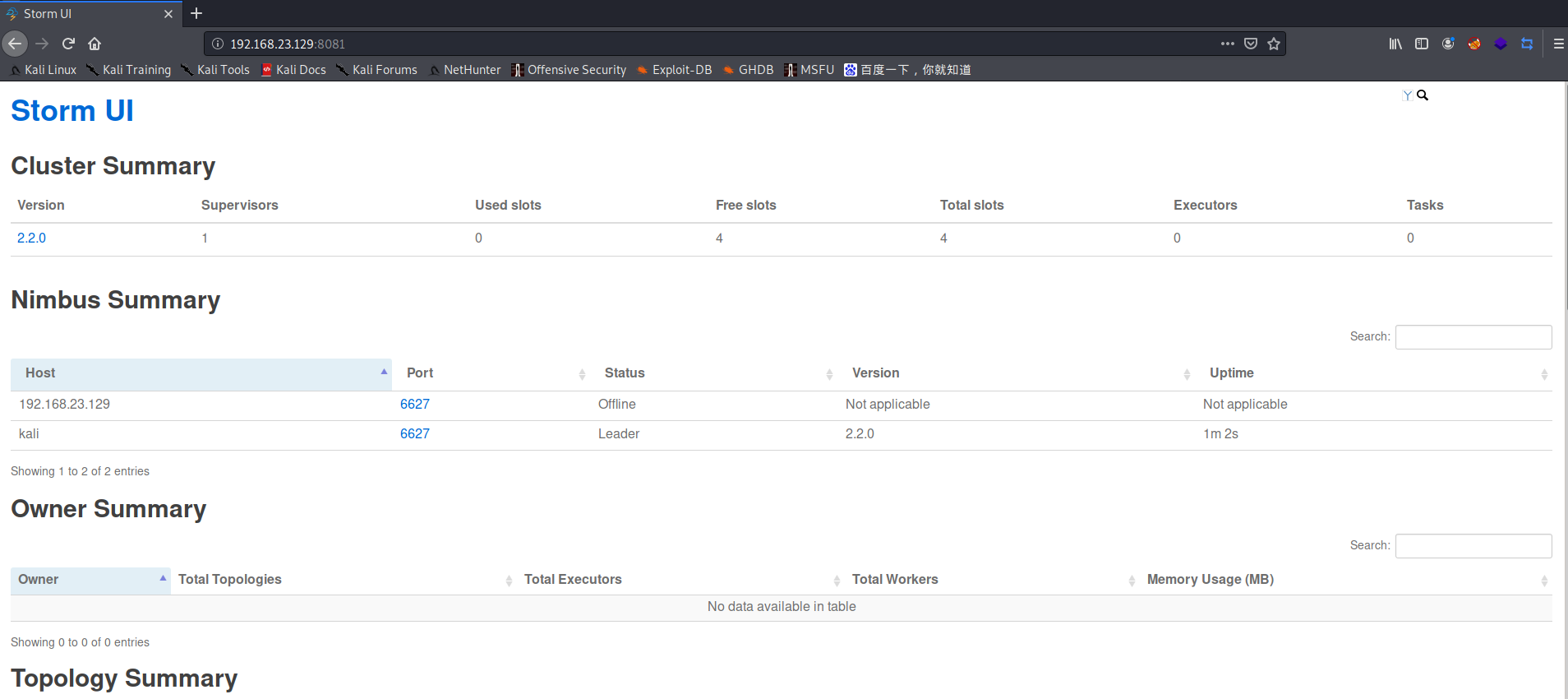Sort Owner Summary by Memory Usage (MB)
Screen dimensions: 1568x699
coord(1346,580)
